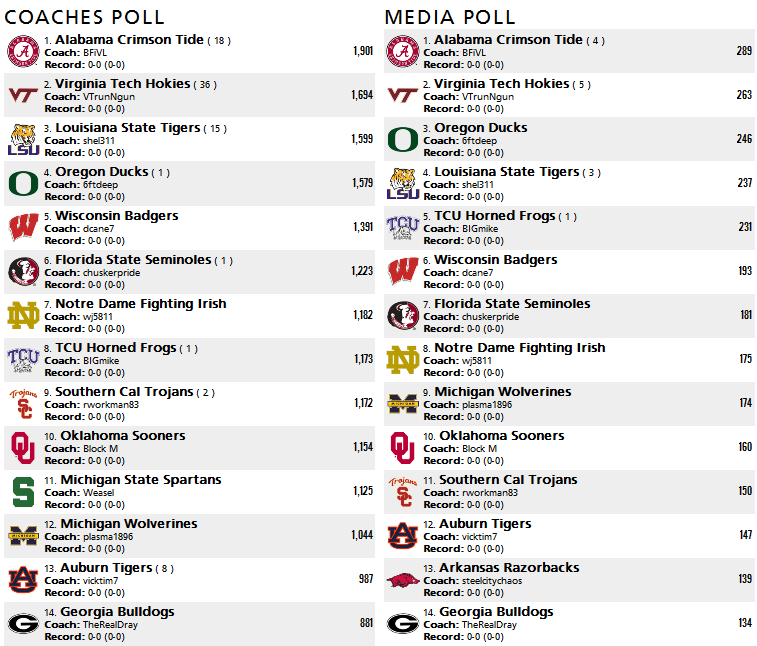Click Florida State Seminoles logo in Media Poll
757x646 pixels.
coord(403,315)
